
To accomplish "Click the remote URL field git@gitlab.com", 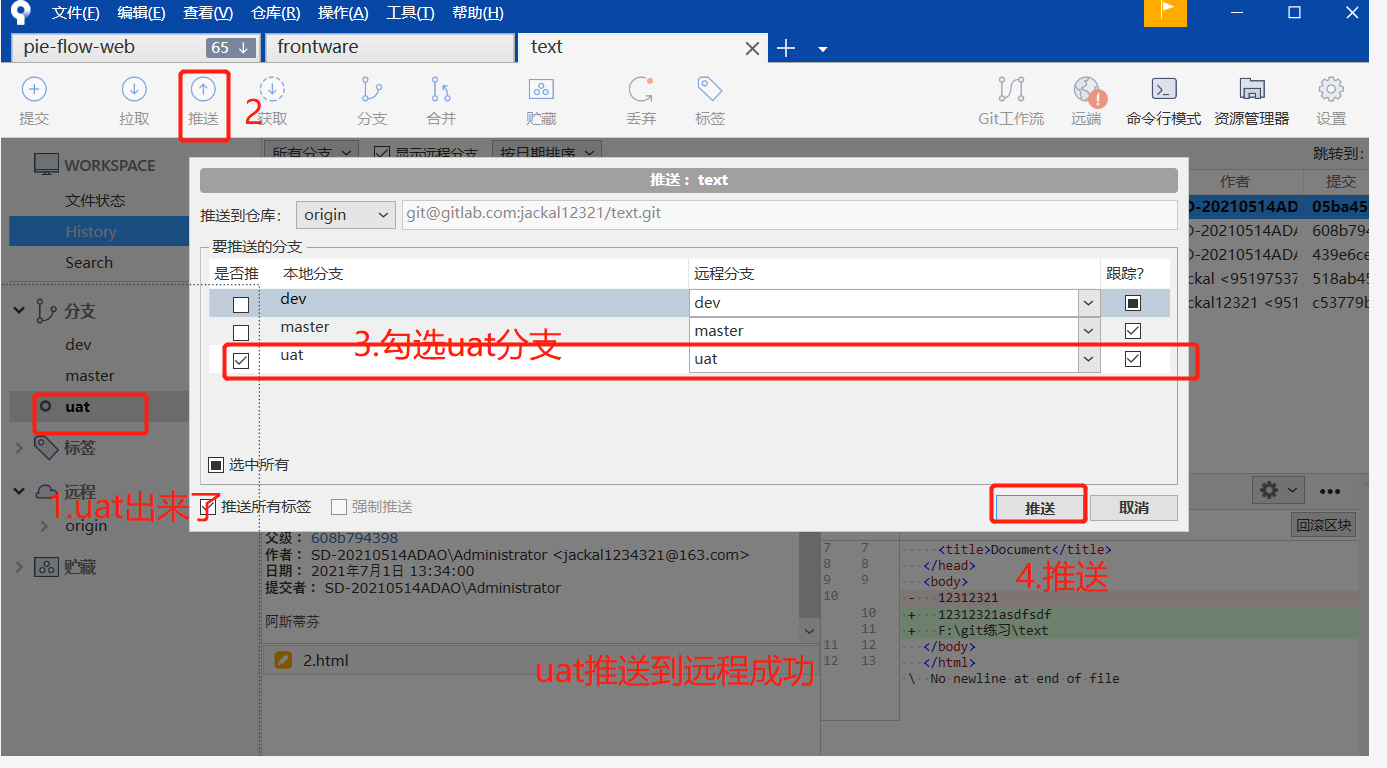I will (790, 214).
